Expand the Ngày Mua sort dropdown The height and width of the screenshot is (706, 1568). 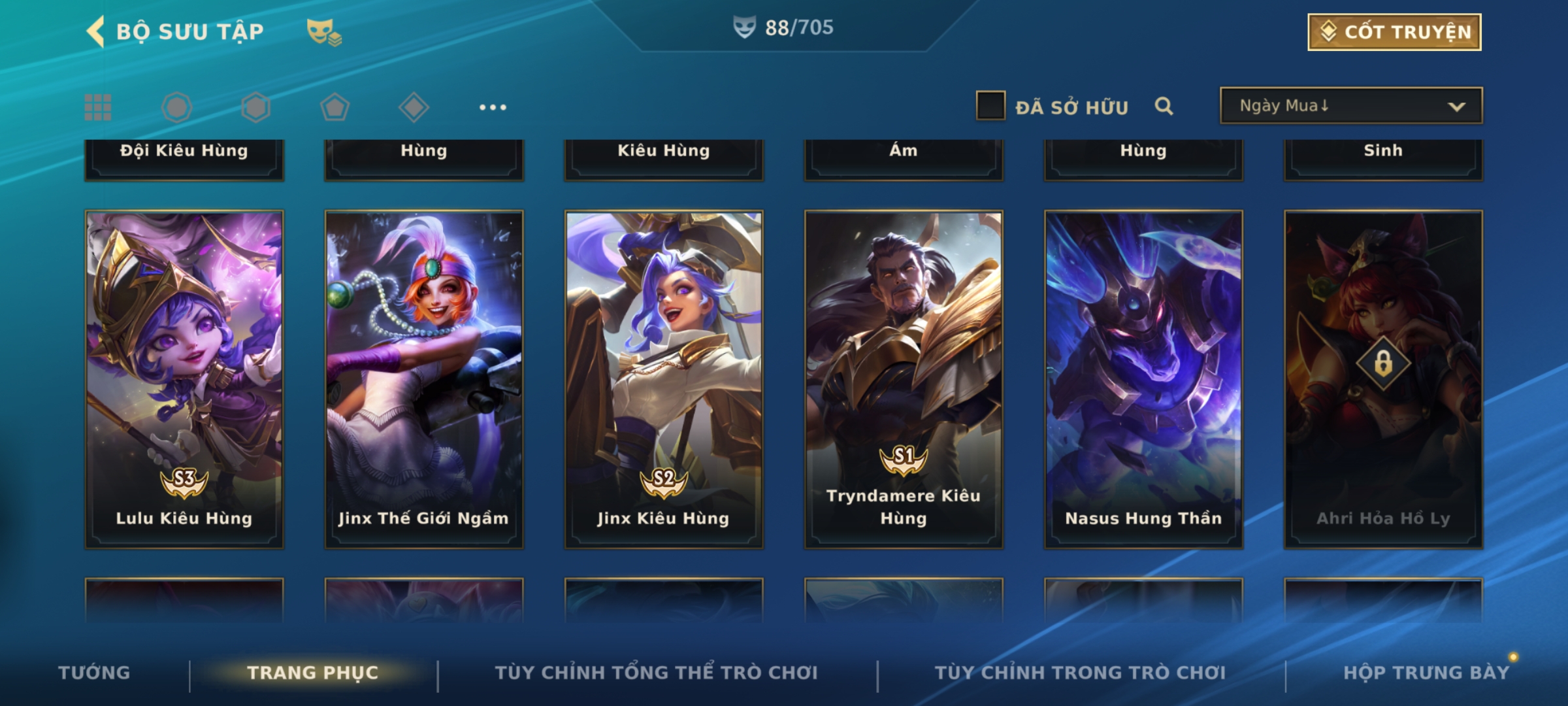point(1351,105)
